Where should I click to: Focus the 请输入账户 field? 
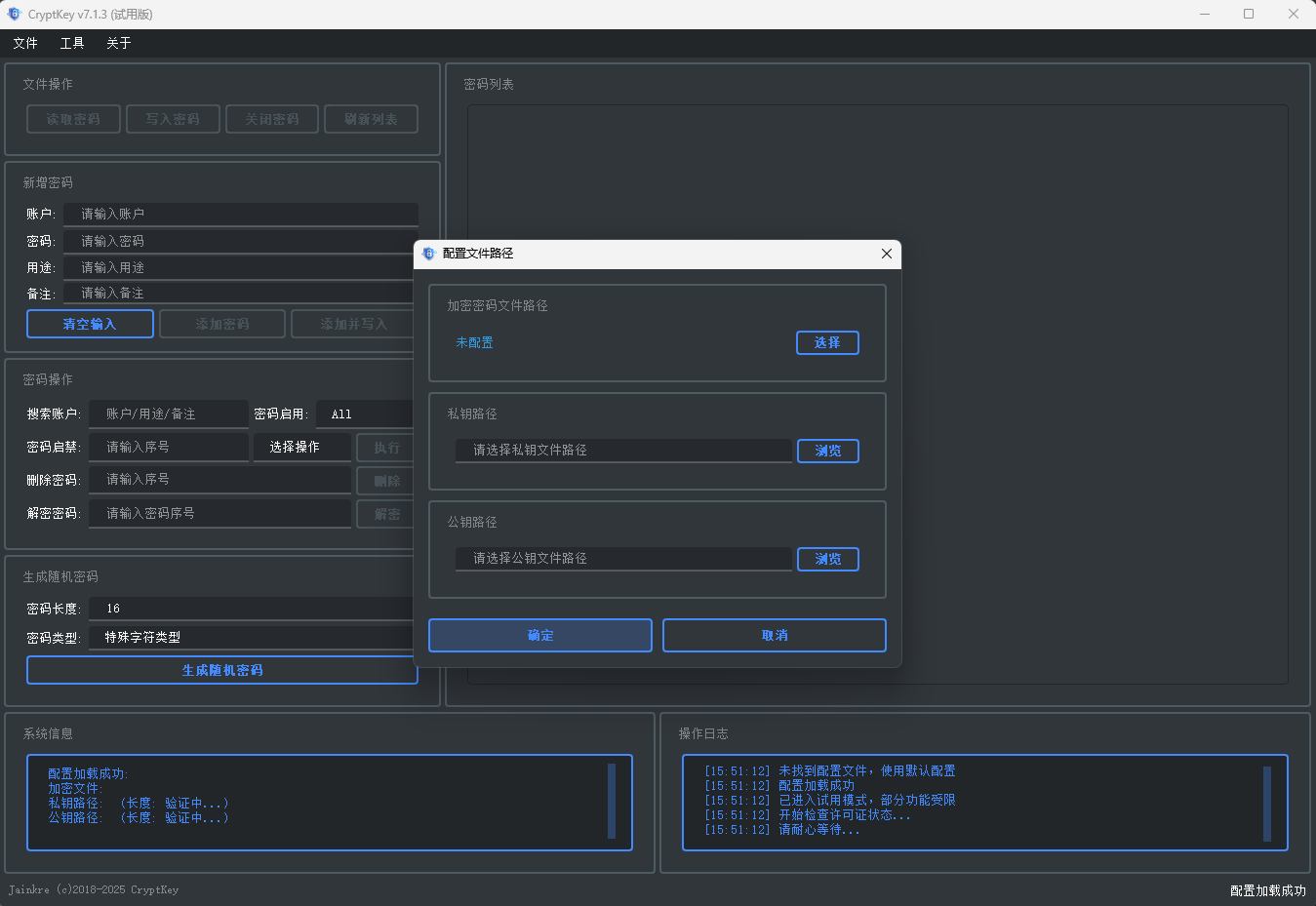pyautogui.click(x=241, y=214)
